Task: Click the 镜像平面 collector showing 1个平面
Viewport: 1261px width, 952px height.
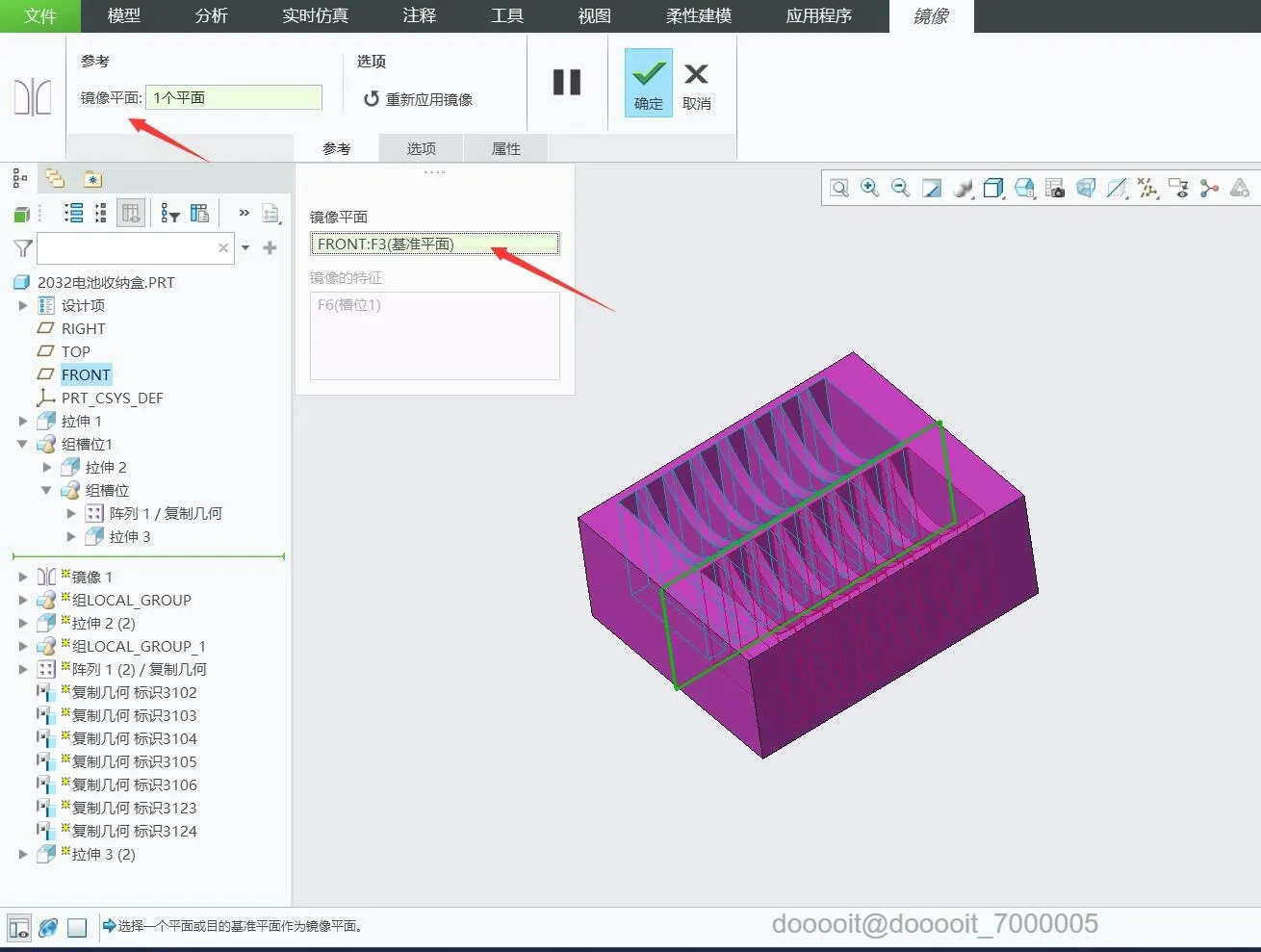Action: tap(234, 97)
